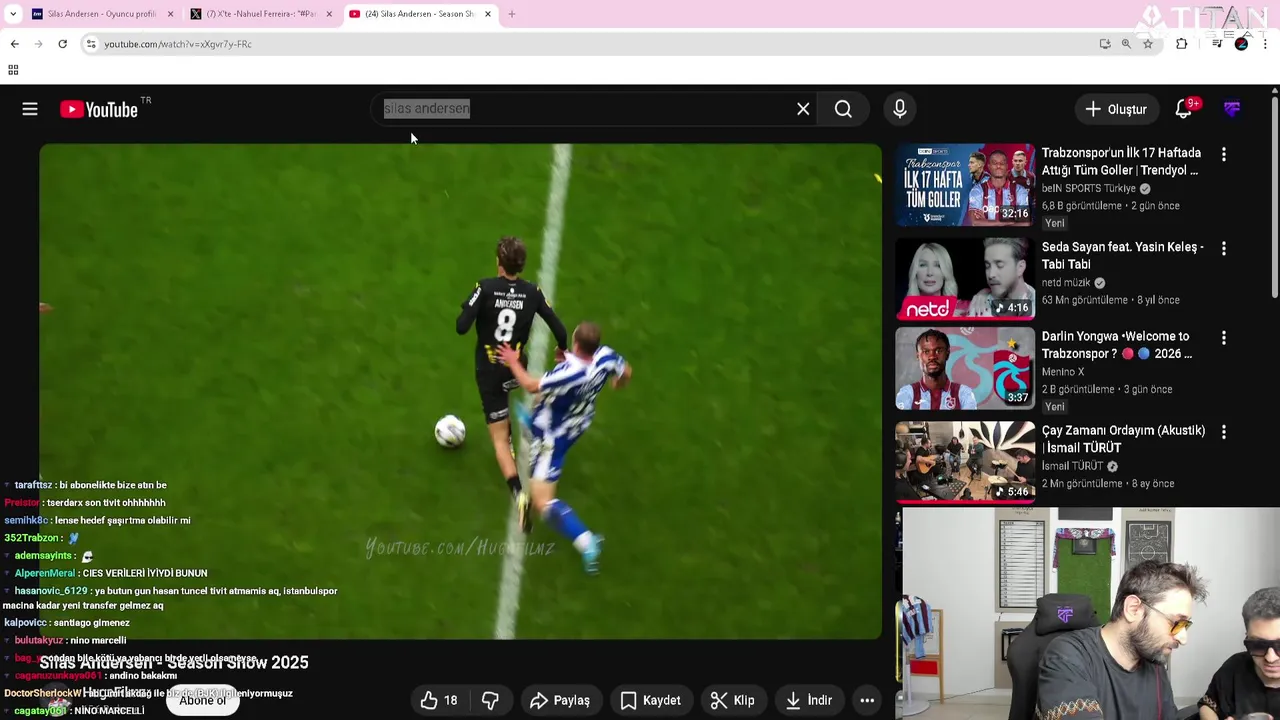Open options for Çay Zamanı Ordayım video
Viewport: 1280px width, 720px height.
coord(1223,432)
